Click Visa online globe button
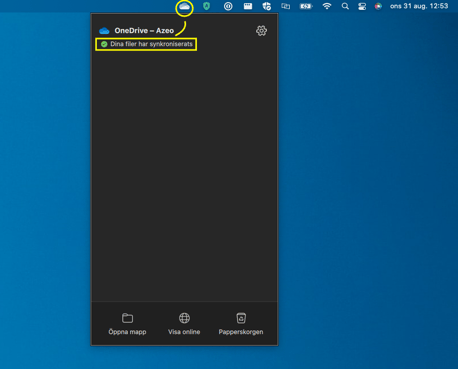This screenshot has height=369, width=458. coord(184,324)
